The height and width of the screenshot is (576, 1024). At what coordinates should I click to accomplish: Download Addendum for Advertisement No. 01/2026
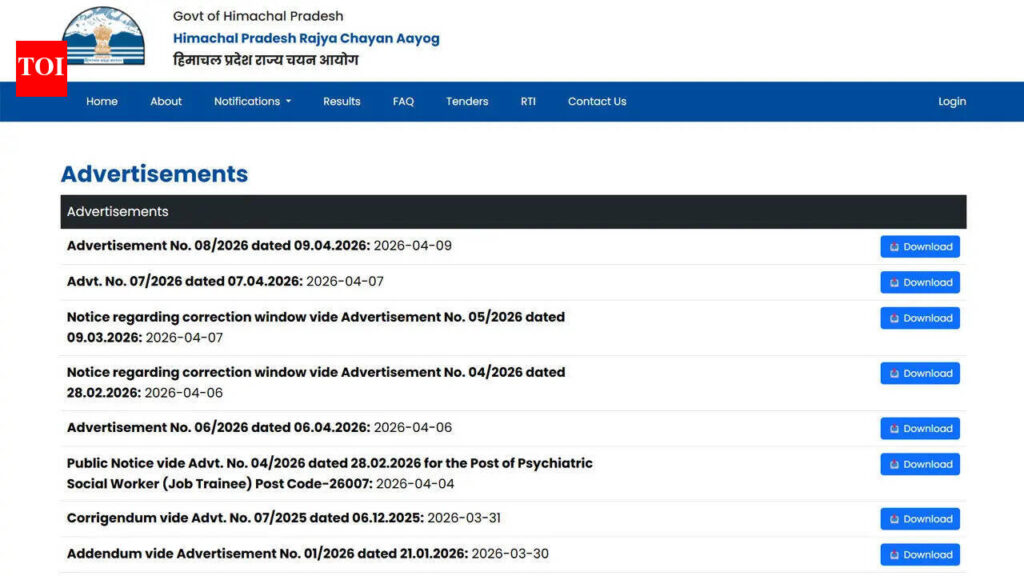click(919, 555)
